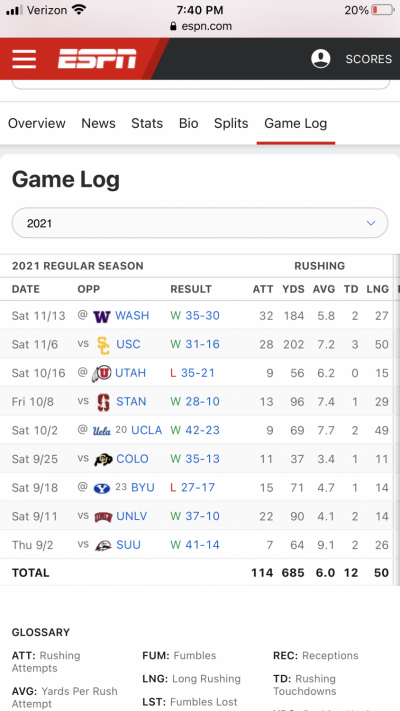This screenshot has height=711, width=400.
Task: Open the UCLA team link
Action: click(146, 430)
